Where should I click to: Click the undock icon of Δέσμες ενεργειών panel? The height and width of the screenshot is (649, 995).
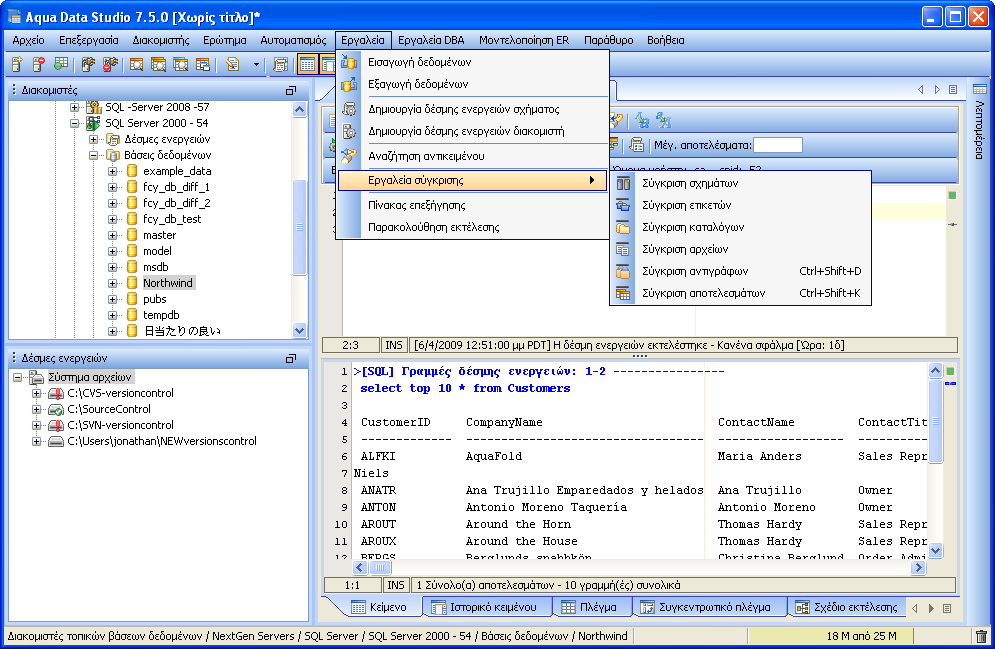click(291, 358)
